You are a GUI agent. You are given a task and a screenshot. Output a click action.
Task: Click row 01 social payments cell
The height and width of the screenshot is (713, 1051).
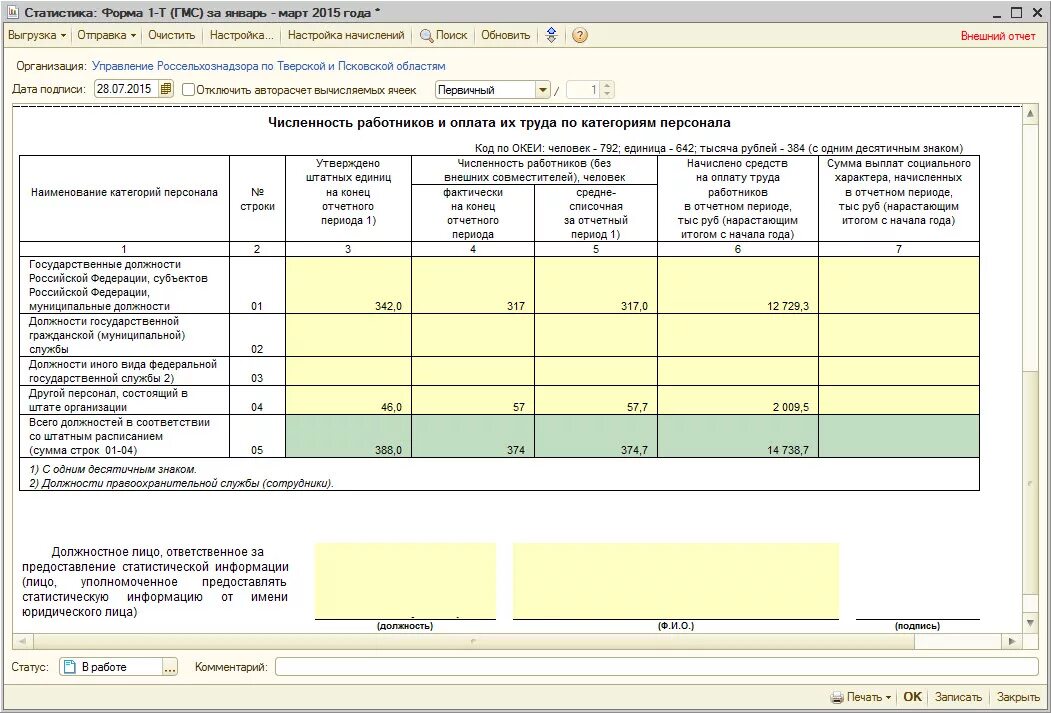(899, 285)
